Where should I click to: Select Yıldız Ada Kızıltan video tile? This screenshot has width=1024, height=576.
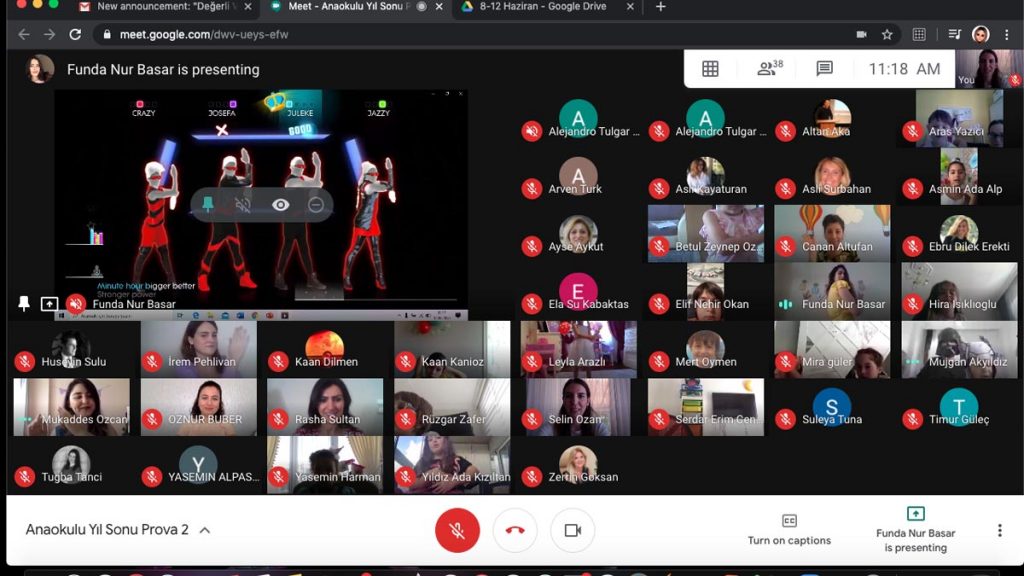click(452, 464)
